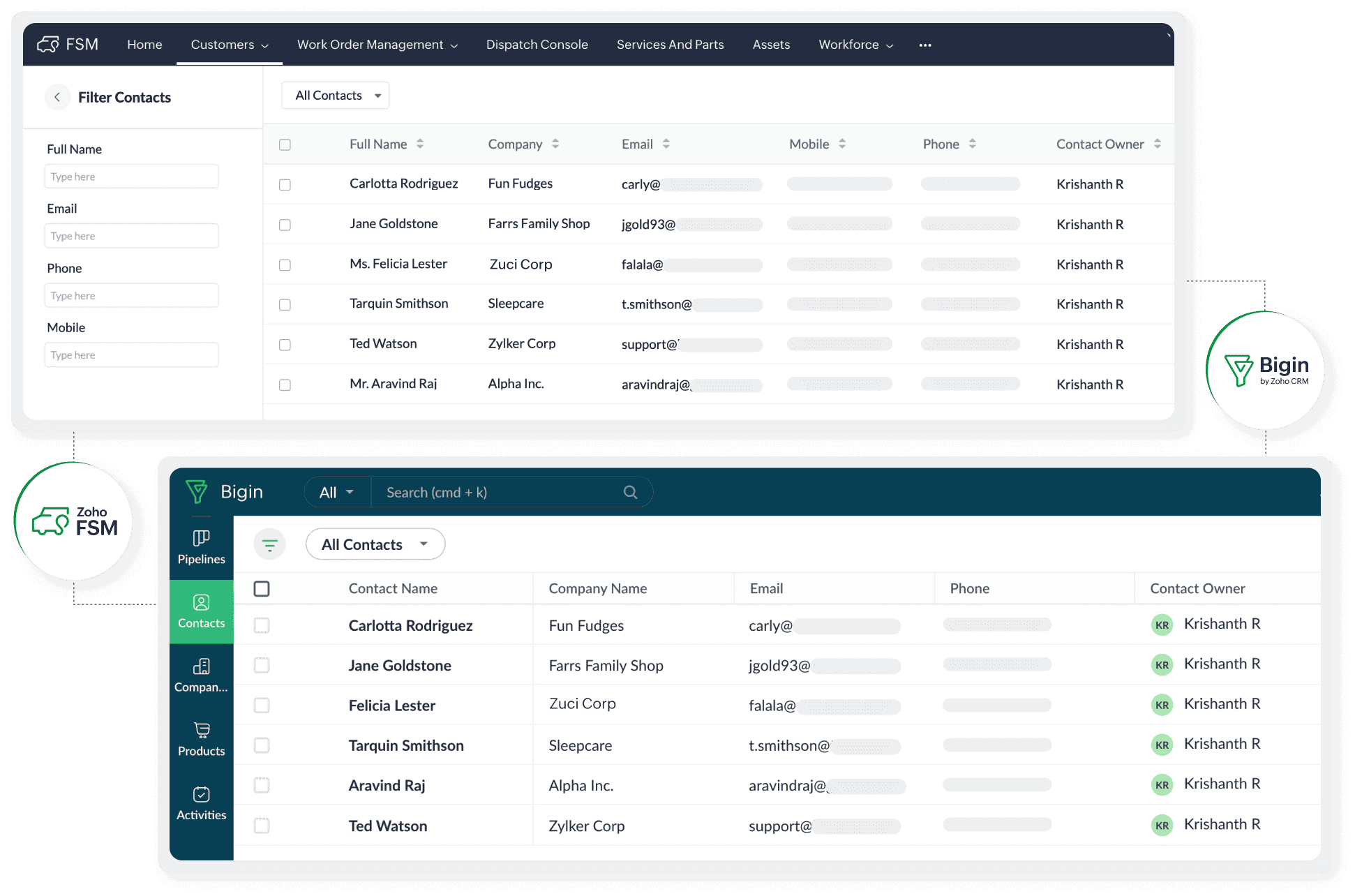Viewport: 1355px width, 896px height.
Task: Expand the All Contacts dropdown in FSM
Action: 336,96
